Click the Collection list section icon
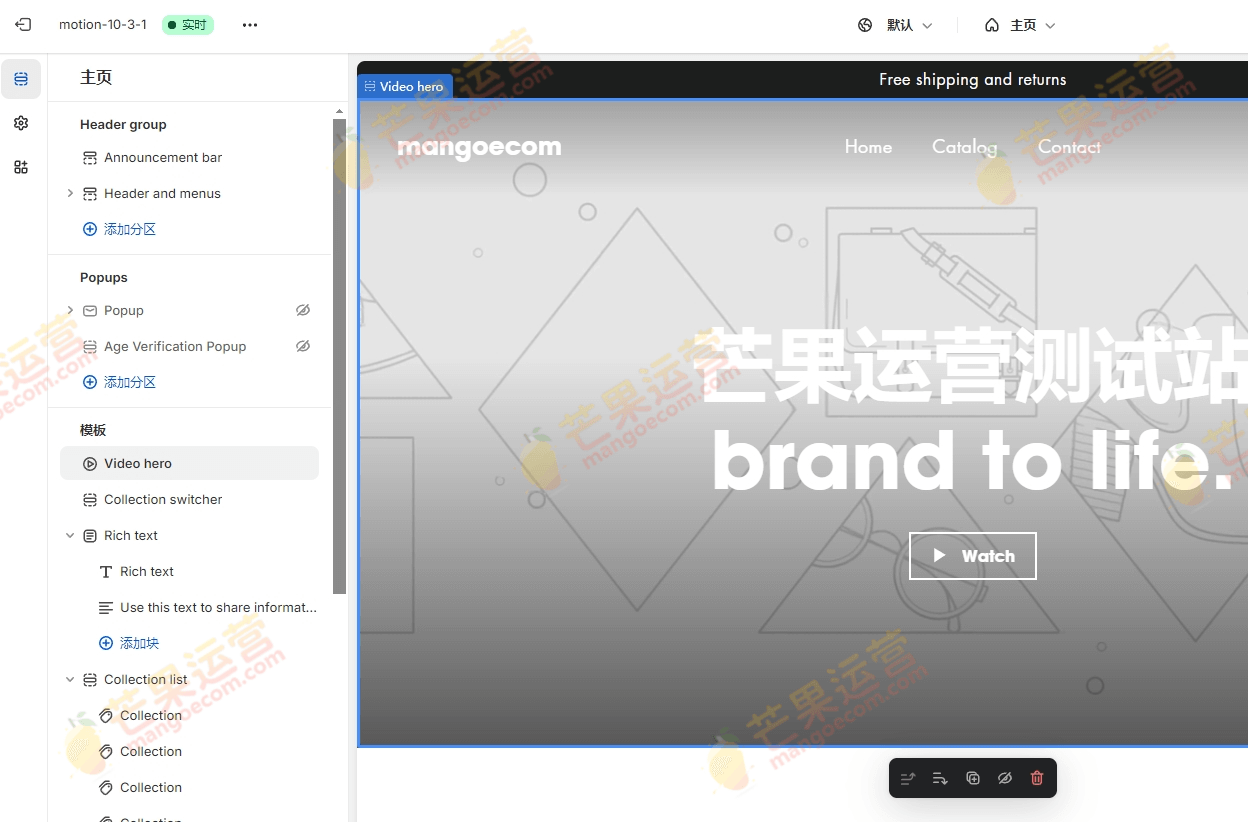 click(x=90, y=680)
